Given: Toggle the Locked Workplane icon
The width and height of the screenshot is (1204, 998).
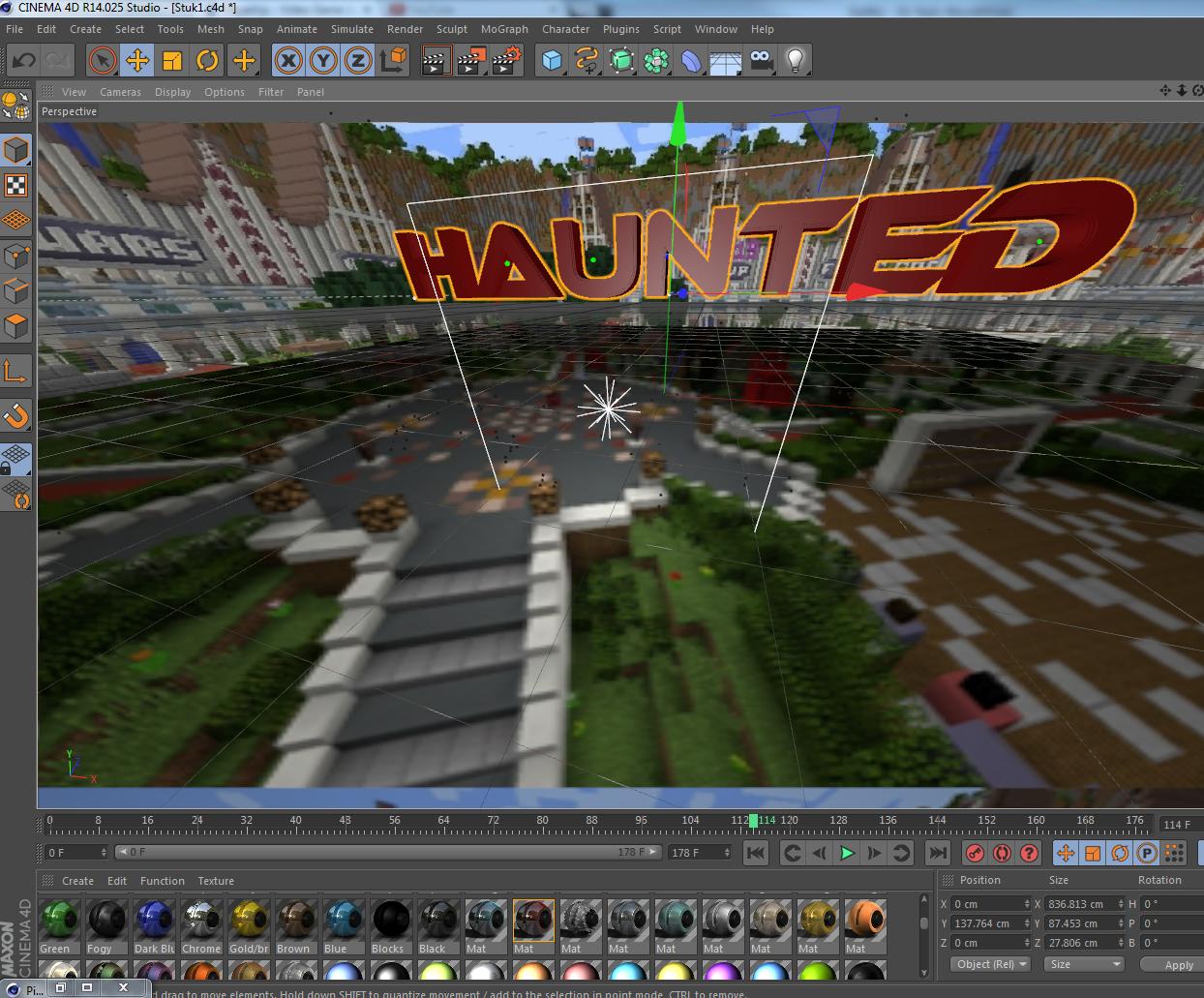Looking at the screenshot, I should click(16, 459).
